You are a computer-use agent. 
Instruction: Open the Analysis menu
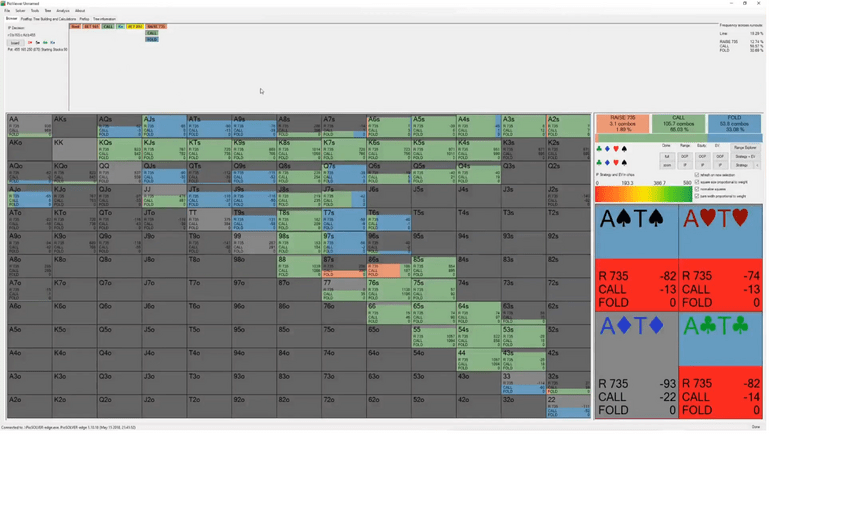pos(63,10)
